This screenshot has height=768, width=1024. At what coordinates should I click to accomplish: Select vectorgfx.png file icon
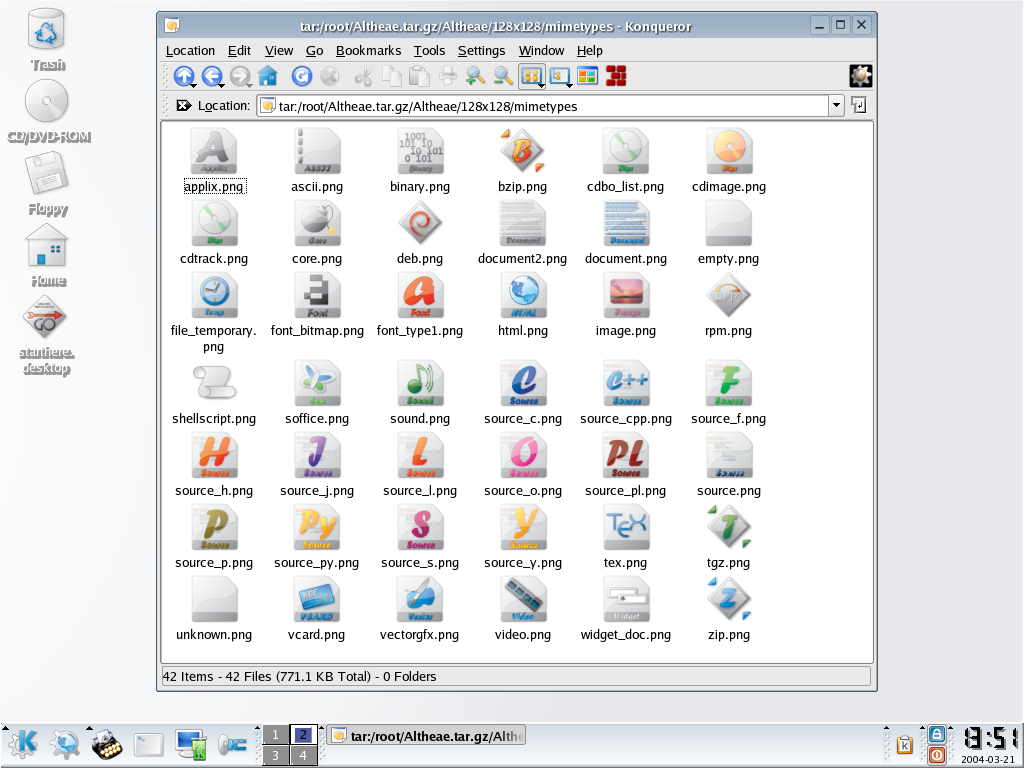coord(420,599)
